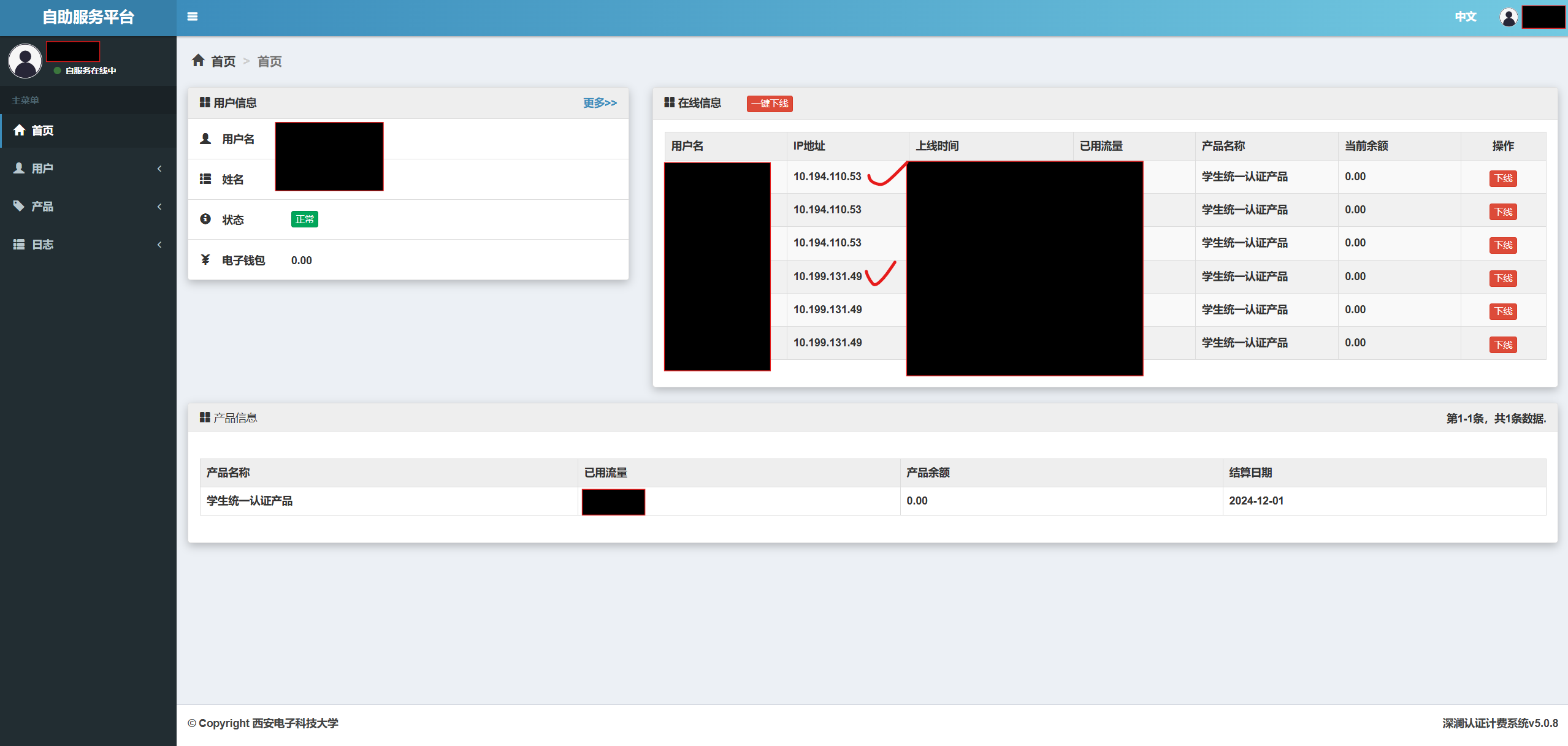Click the list icon beside 姓名
1568x746 pixels.
click(205, 179)
